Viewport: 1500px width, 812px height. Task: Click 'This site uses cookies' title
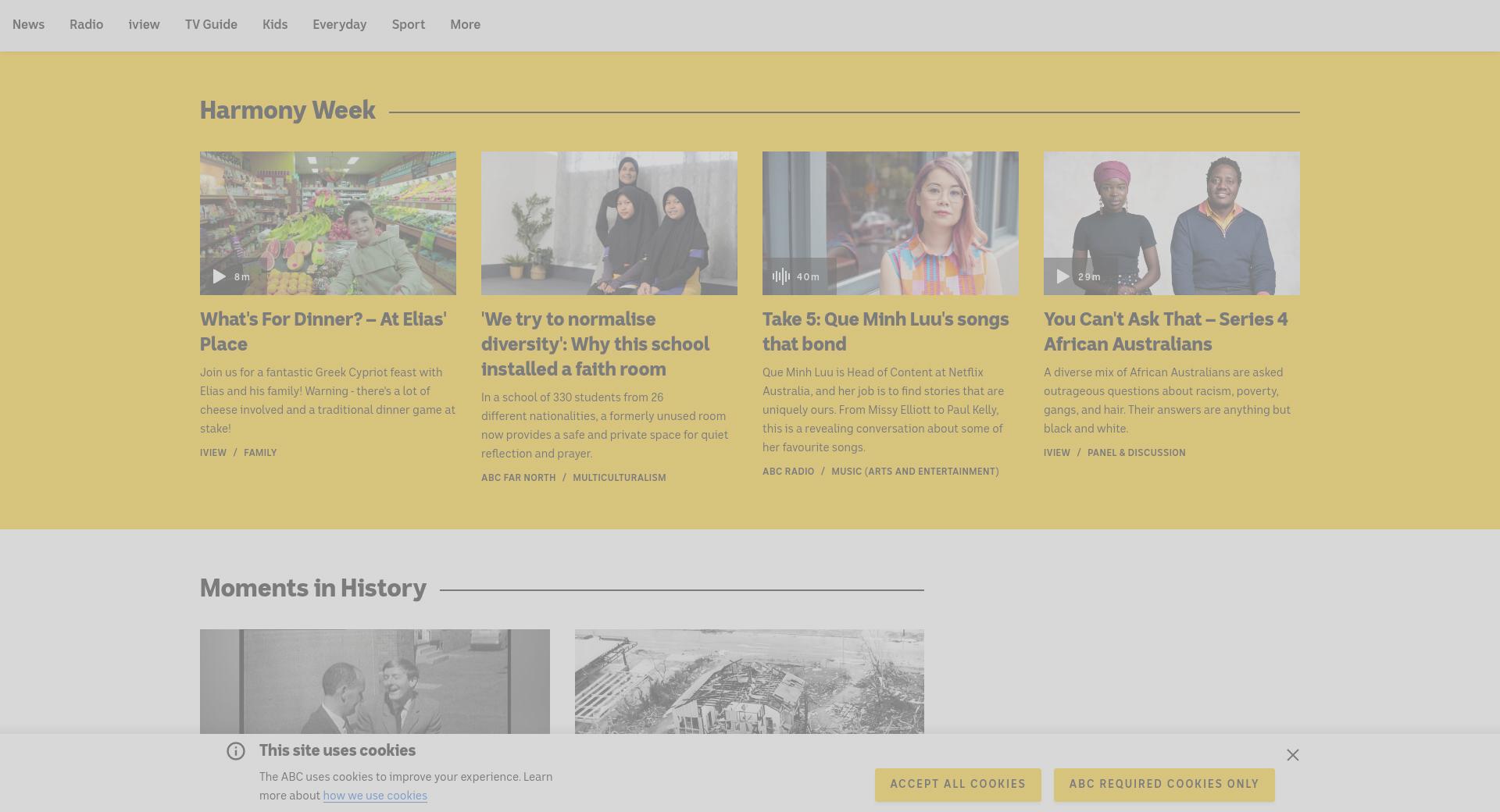(x=337, y=750)
